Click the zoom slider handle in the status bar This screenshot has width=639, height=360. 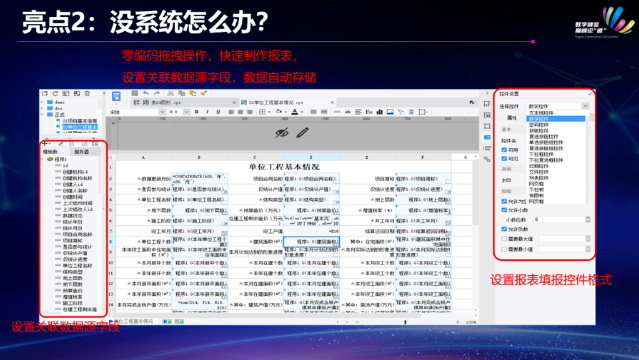pyautogui.click(x=405, y=322)
